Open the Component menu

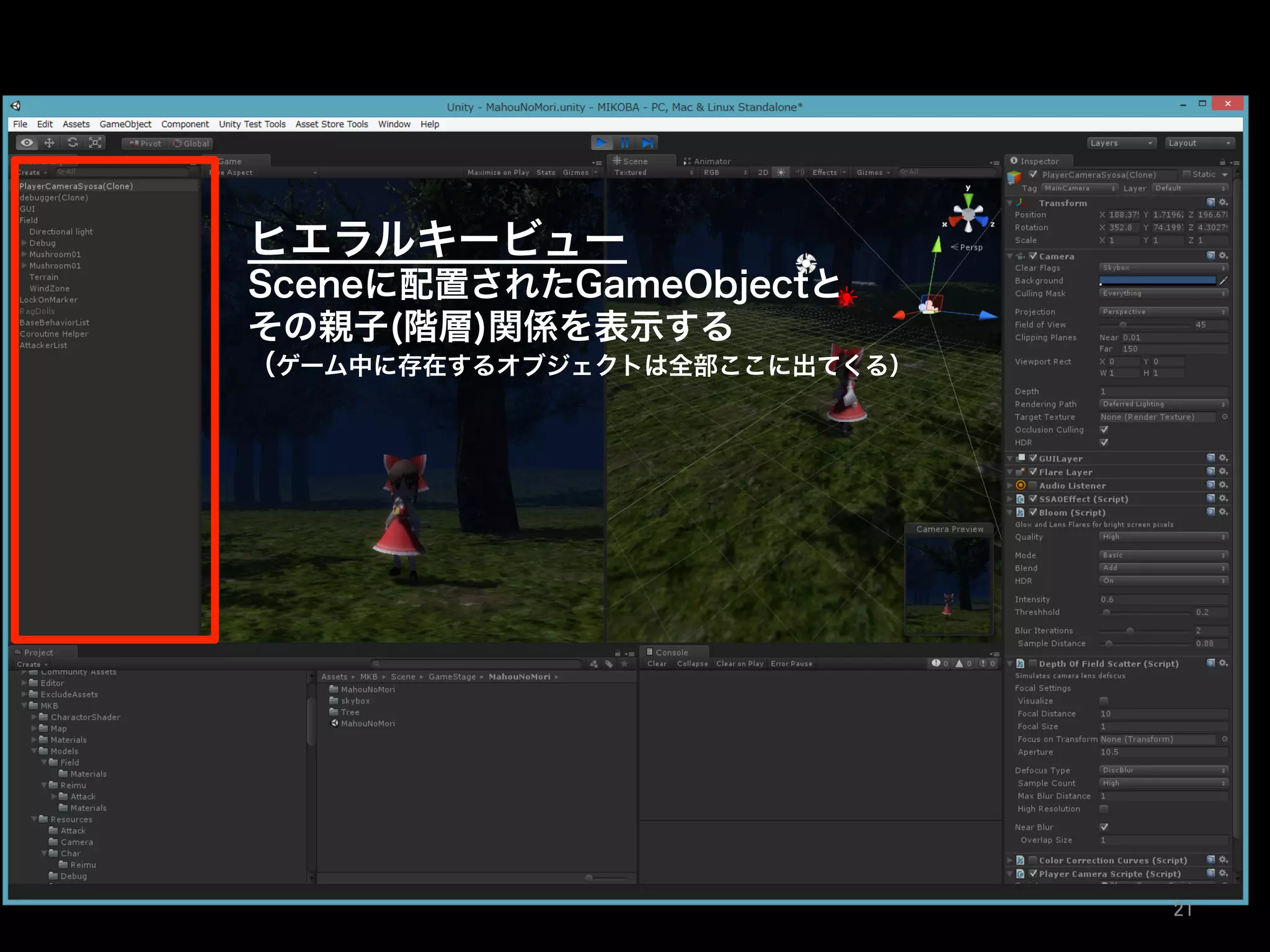click(185, 124)
